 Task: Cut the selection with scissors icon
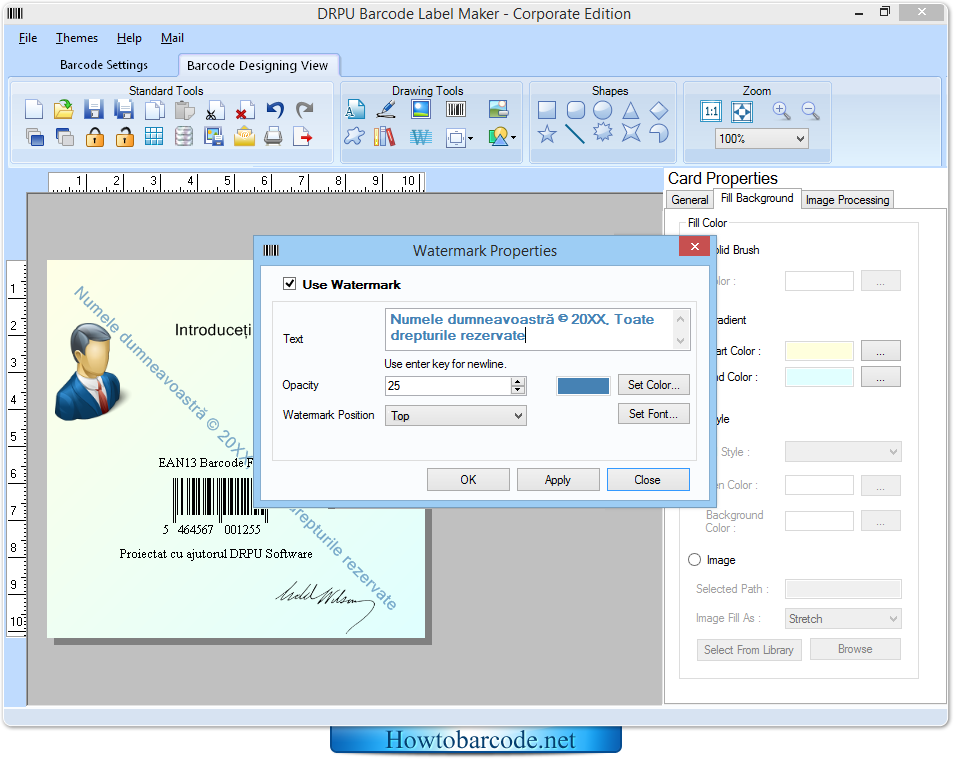coord(214,110)
